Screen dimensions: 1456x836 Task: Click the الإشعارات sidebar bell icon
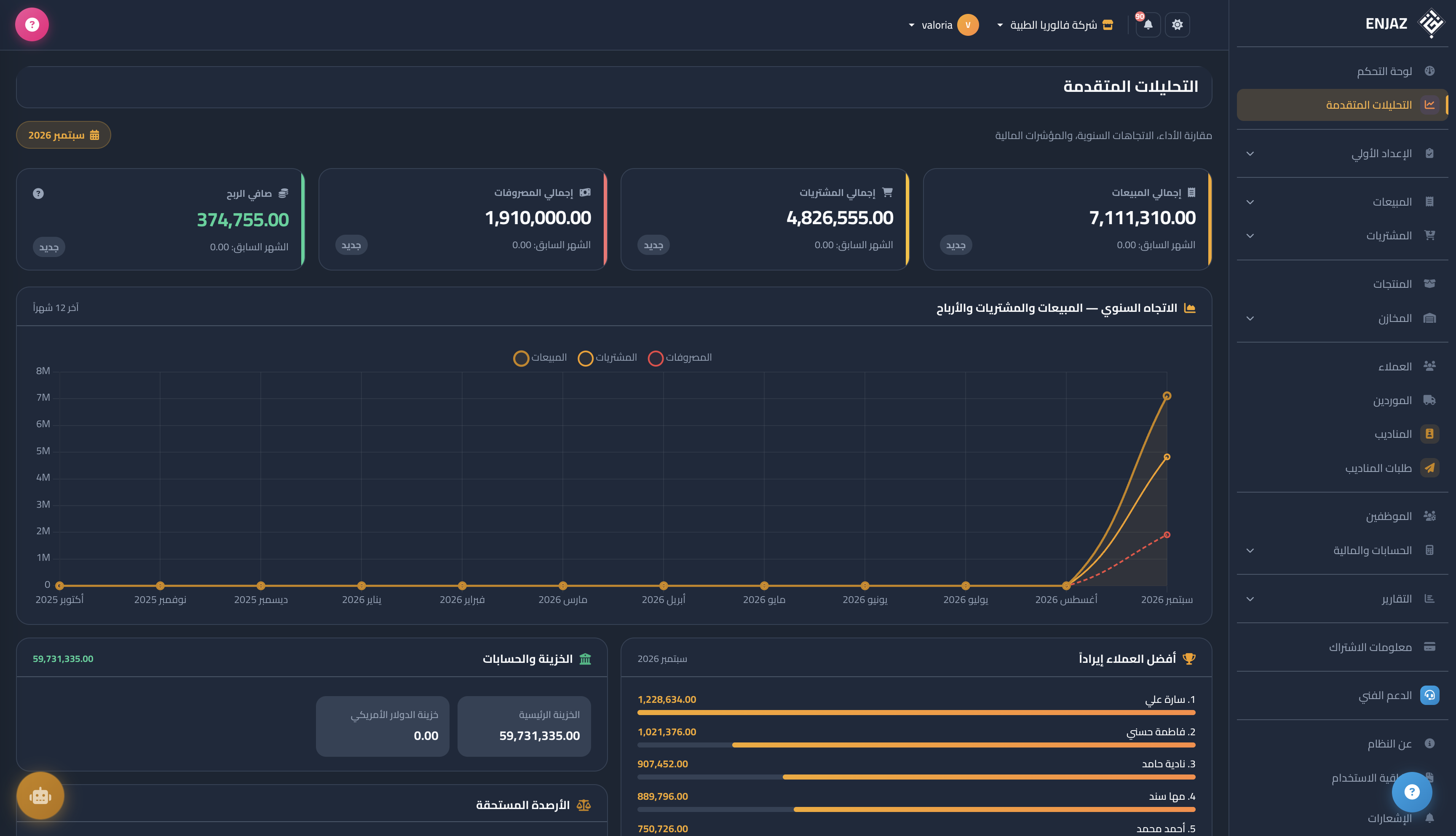pyautogui.click(x=1429, y=817)
